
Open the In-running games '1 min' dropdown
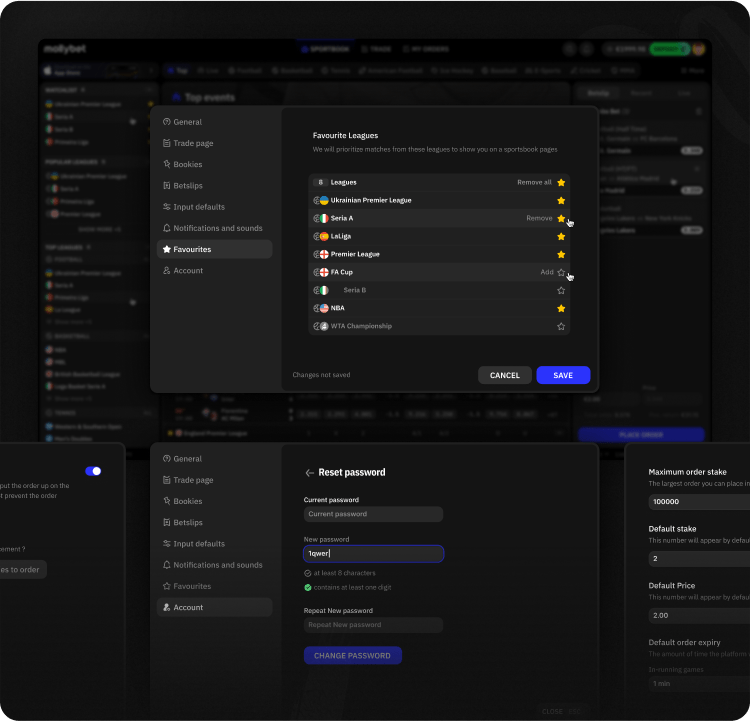click(700, 683)
